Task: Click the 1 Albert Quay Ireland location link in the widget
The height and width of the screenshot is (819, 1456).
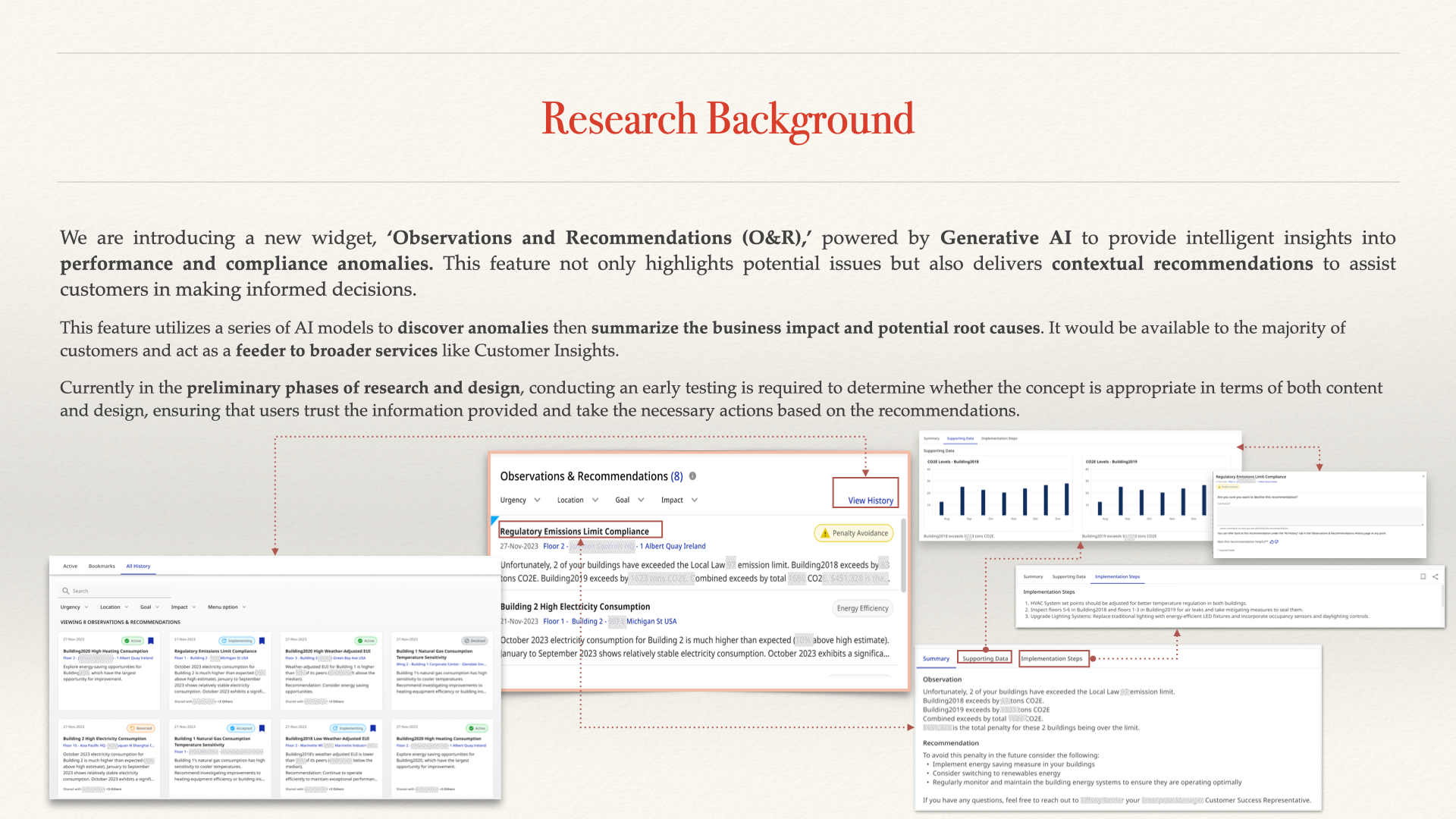Action: point(673,546)
